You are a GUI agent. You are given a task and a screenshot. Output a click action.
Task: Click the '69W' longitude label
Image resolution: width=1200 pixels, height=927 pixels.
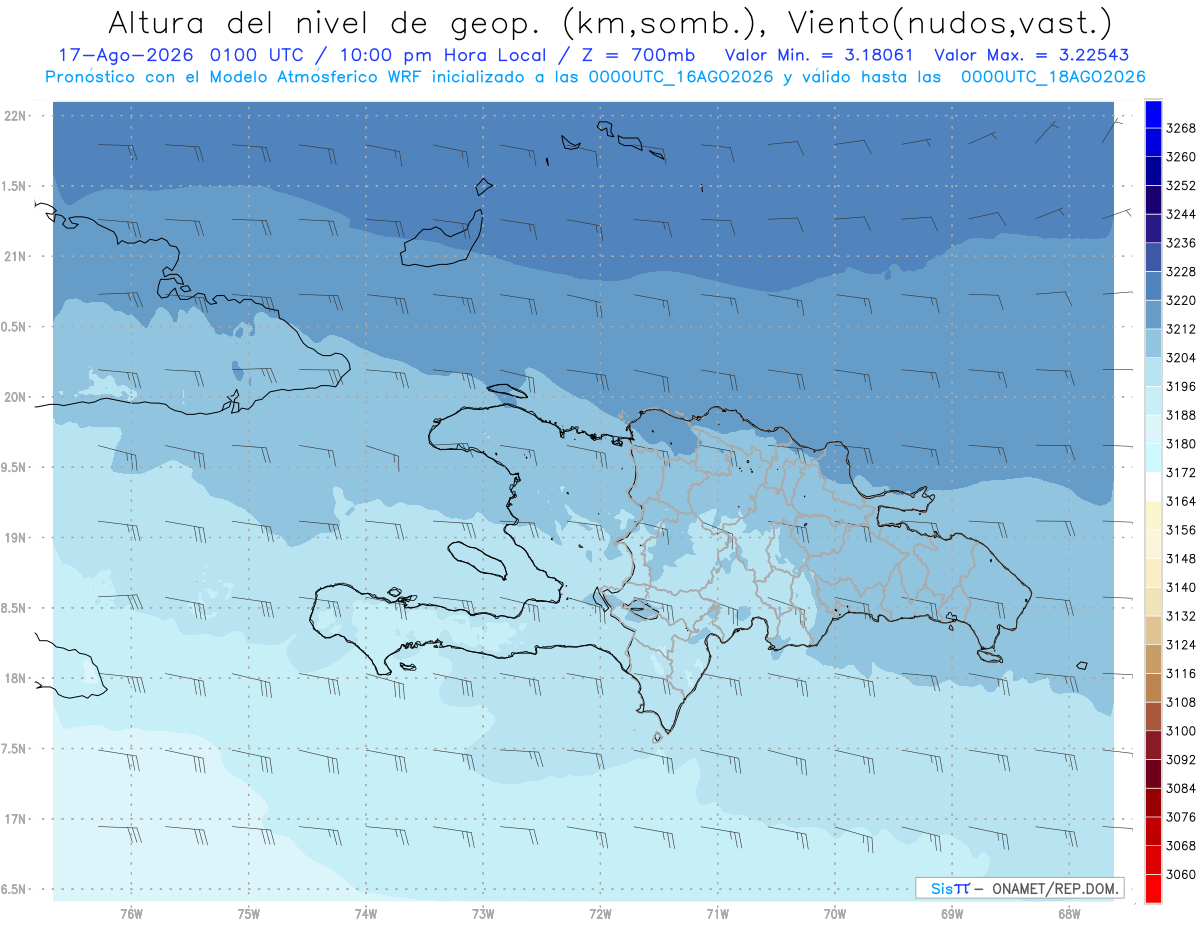[952, 914]
